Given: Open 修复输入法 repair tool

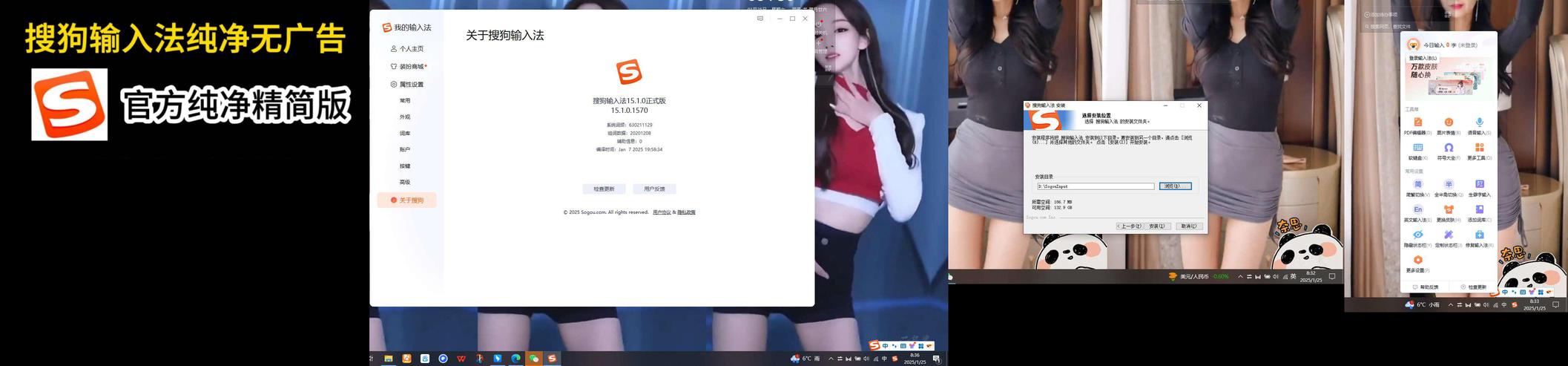Looking at the screenshot, I should 1479,235.
